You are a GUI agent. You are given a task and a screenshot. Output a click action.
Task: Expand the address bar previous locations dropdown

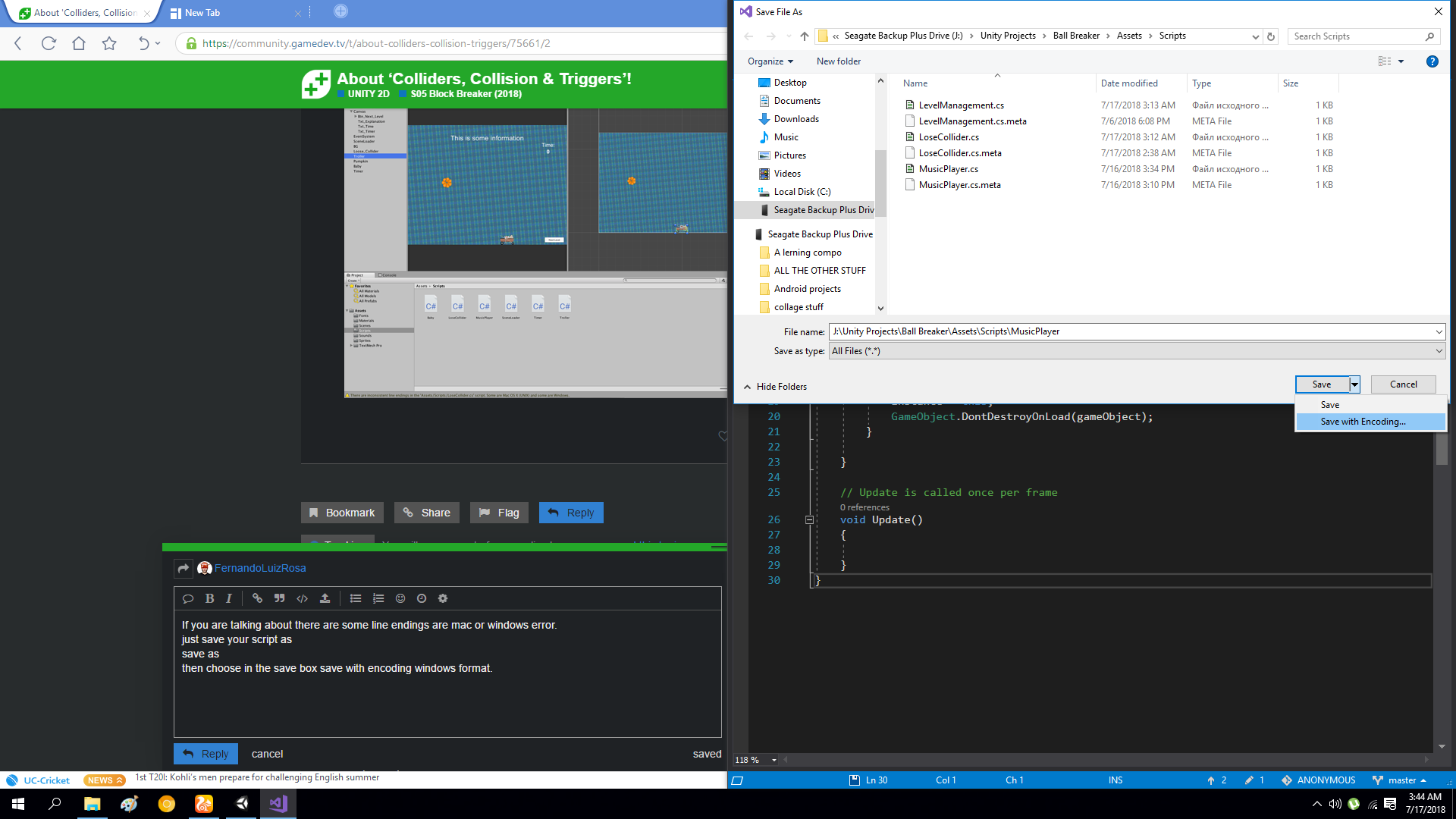(x=1255, y=36)
